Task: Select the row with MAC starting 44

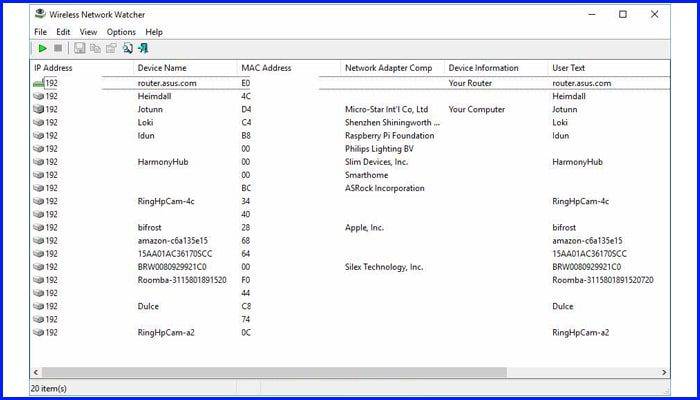Action: tap(350, 293)
